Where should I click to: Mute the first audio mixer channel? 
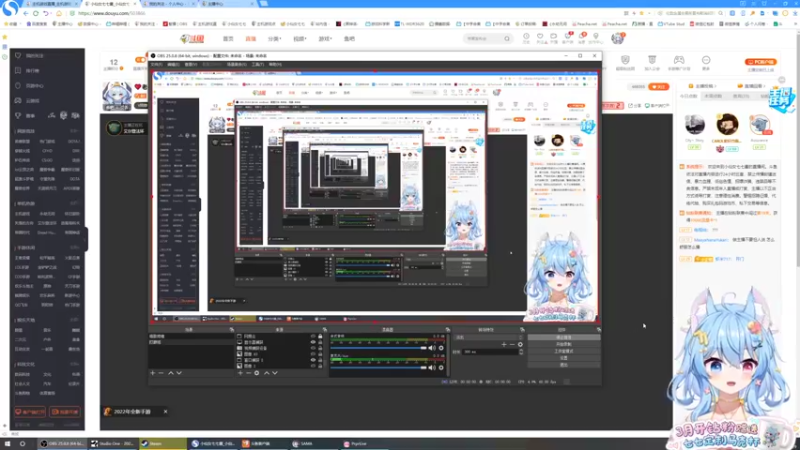coord(432,348)
